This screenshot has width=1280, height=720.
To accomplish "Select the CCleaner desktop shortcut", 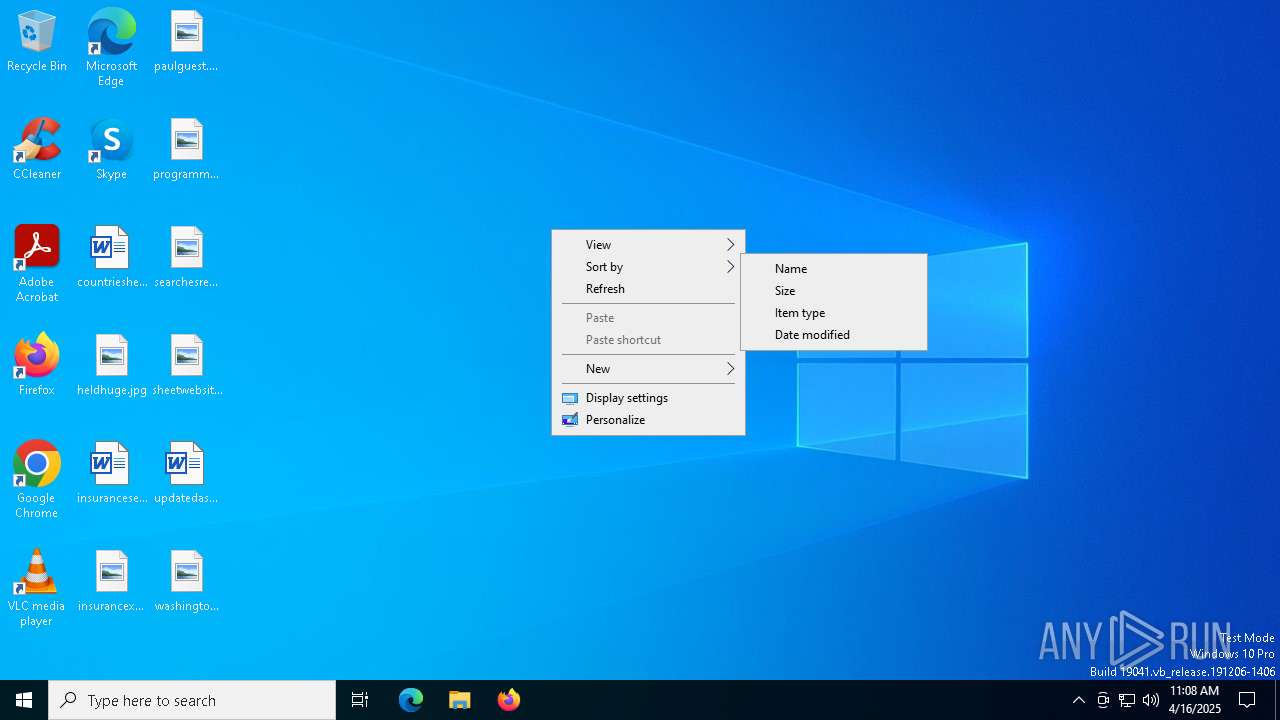I will coord(37,149).
